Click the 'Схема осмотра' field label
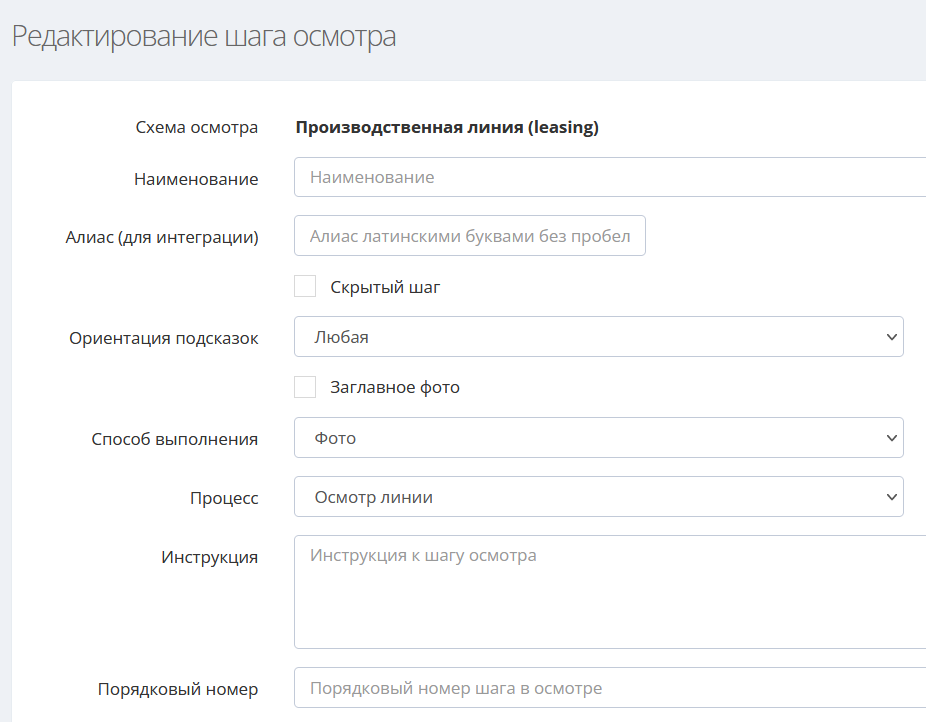 [x=196, y=127]
